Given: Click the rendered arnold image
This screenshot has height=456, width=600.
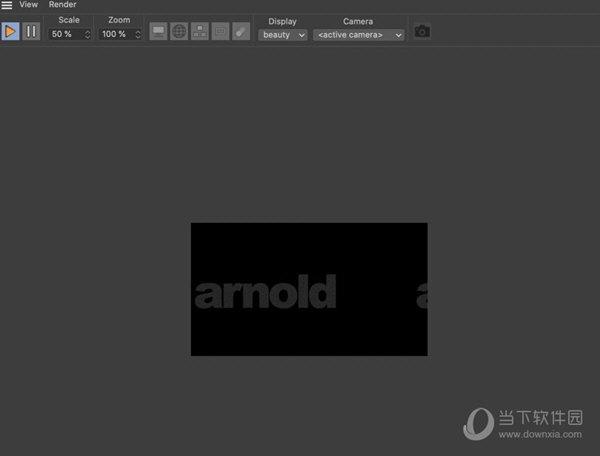Looking at the screenshot, I should click(x=309, y=289).
